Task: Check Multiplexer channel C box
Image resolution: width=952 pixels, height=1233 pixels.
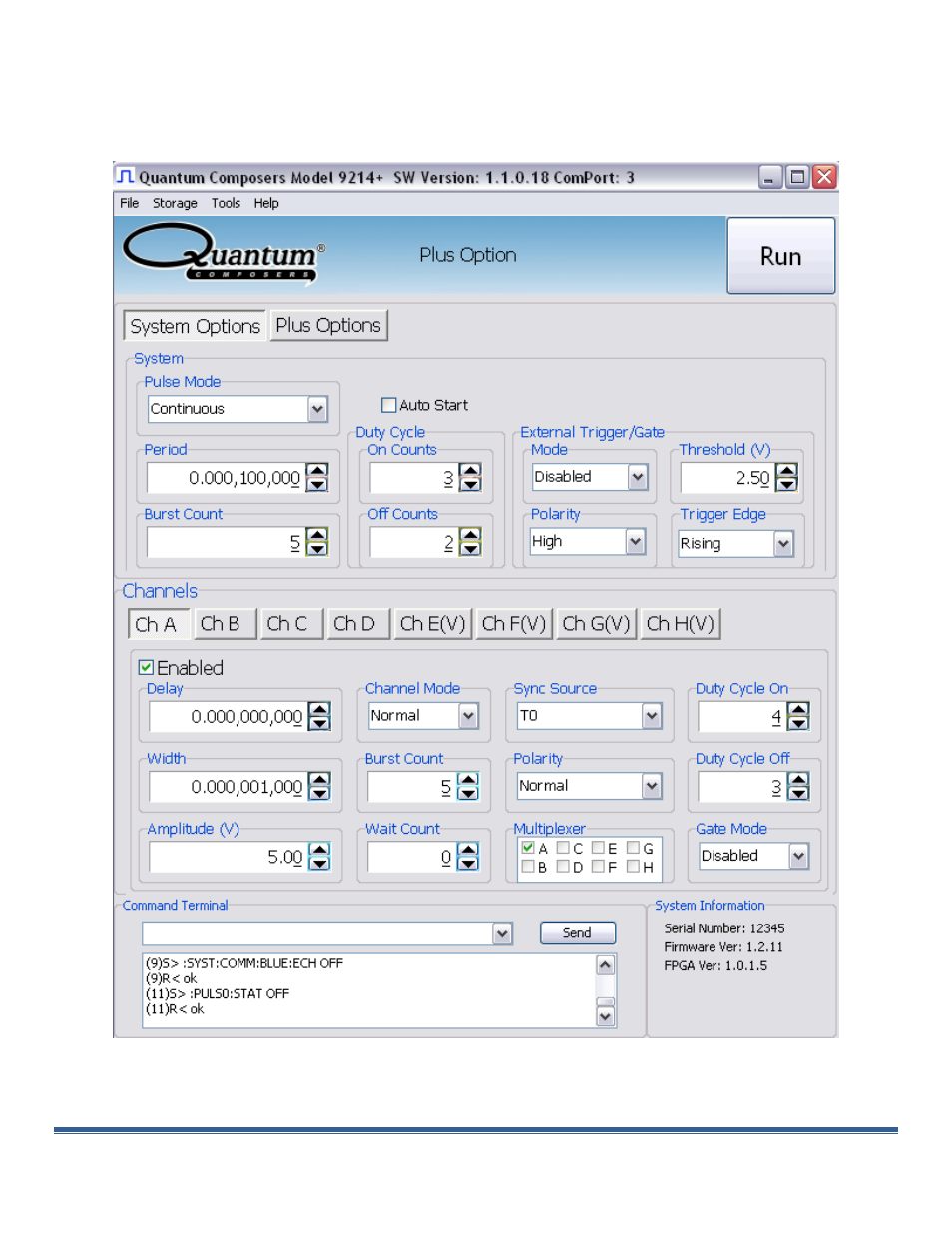Action: [x=563, y=848]
